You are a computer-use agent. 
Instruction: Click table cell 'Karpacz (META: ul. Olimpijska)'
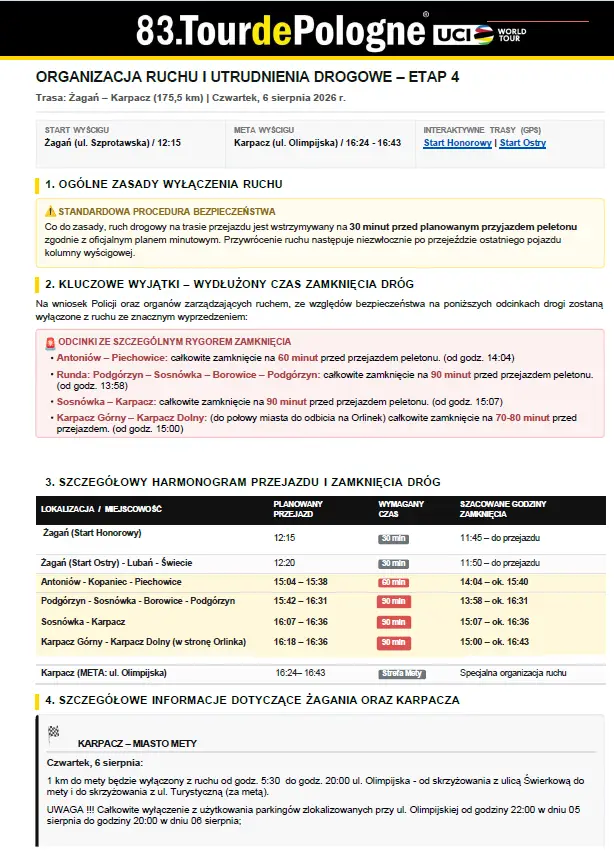[x=104, y=673]
